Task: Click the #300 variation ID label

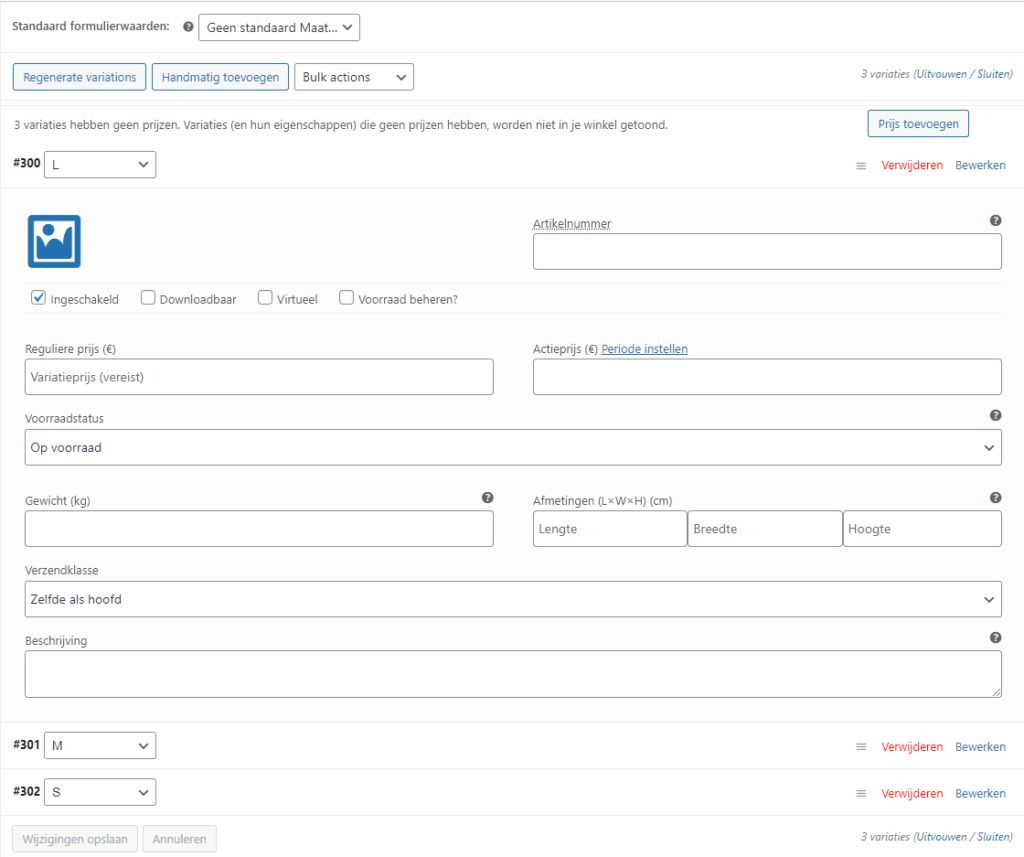Action: click(x=27, y=163)
